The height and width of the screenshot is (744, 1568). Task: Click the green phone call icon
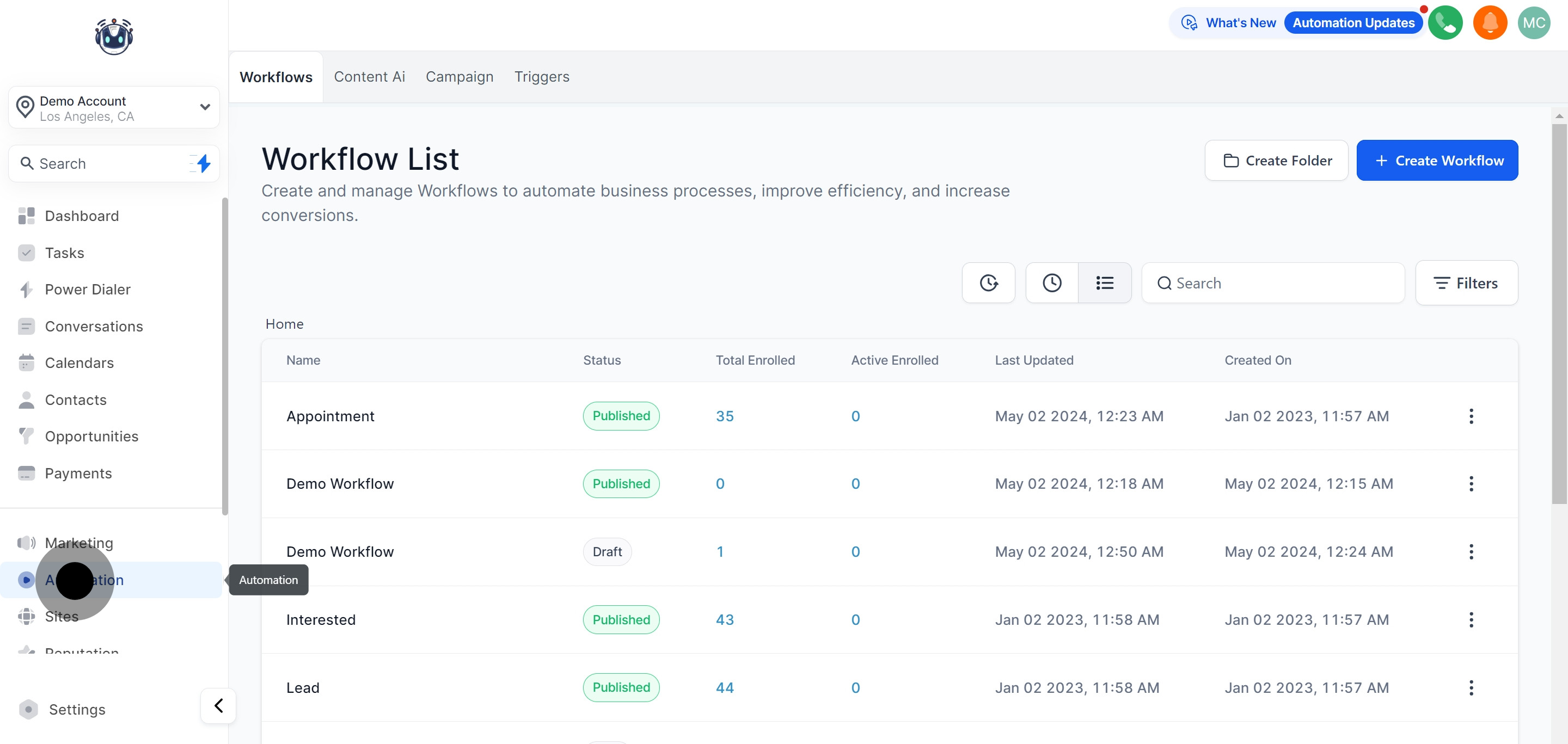point(1445,23)
